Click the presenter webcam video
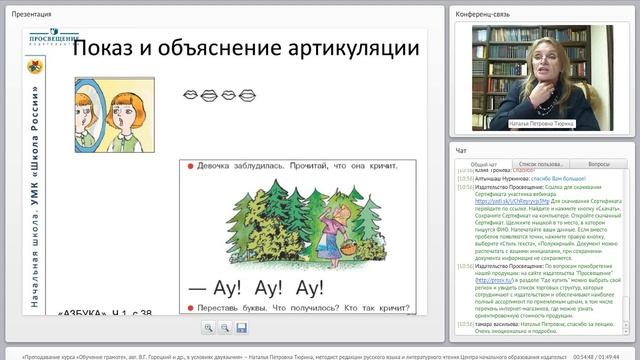640x360 pixels. 542,78
